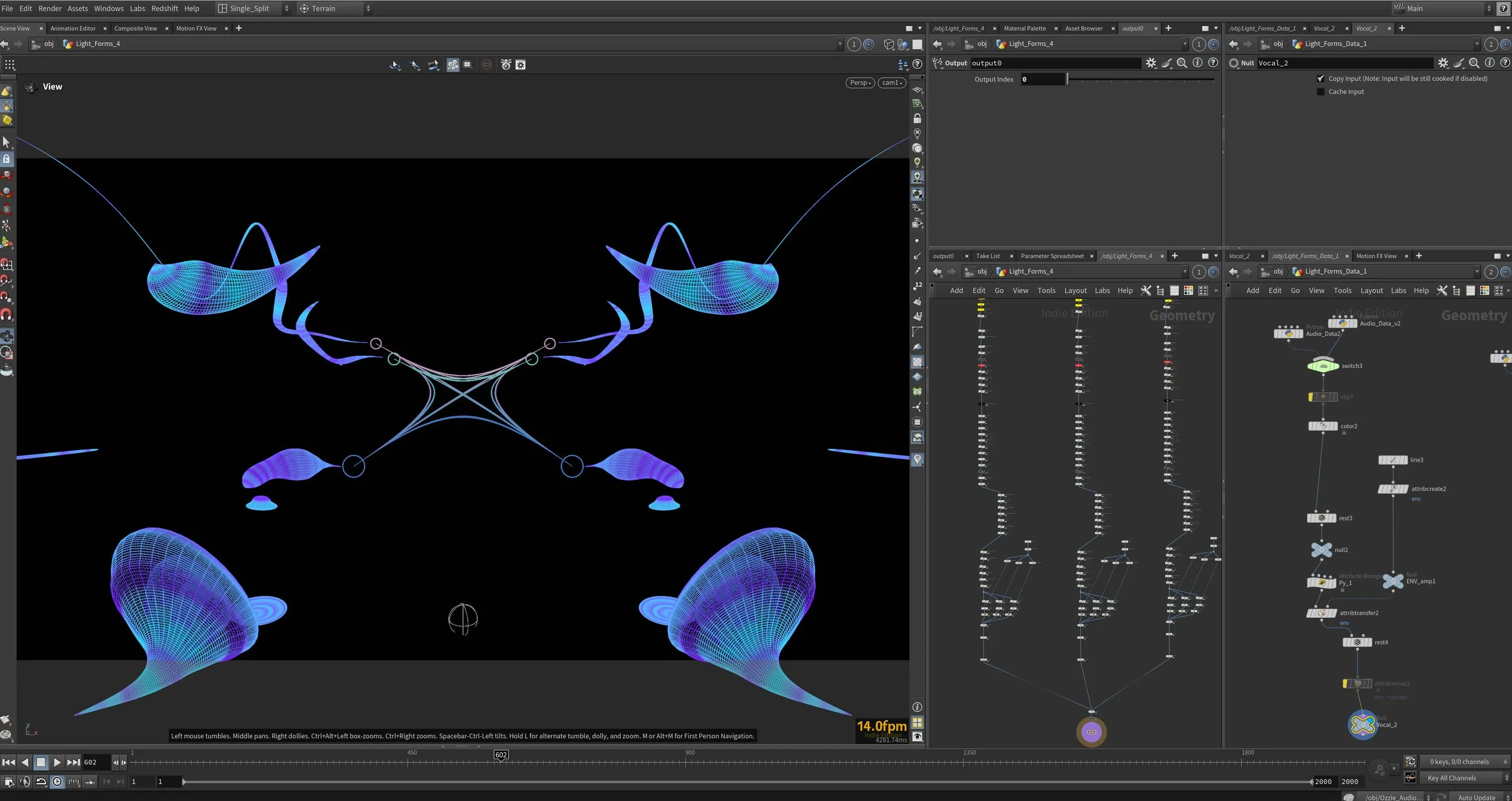The height and width of the screenshot is (801, 1512).
Task: Click the Auto Update button
Action: [x=1476, y=797]
